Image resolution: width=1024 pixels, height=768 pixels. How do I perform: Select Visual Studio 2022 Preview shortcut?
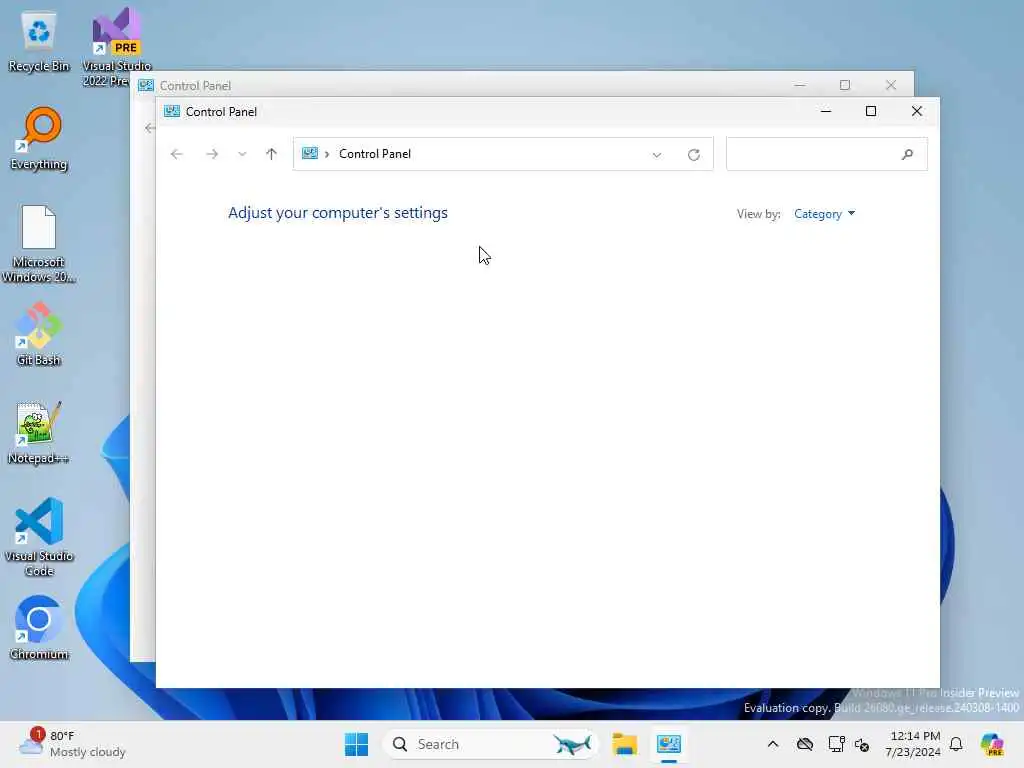pos(116,47)
